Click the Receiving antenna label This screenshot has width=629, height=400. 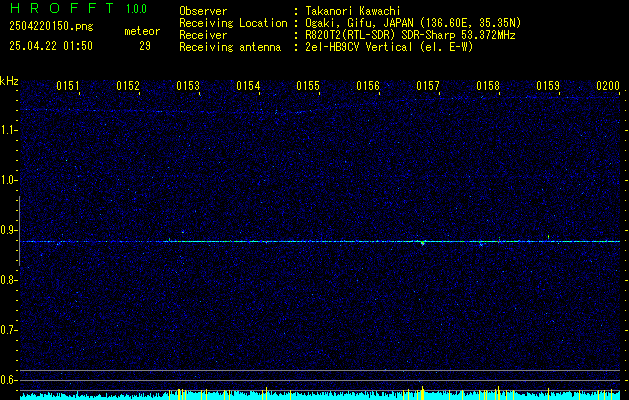pos(230,47)
